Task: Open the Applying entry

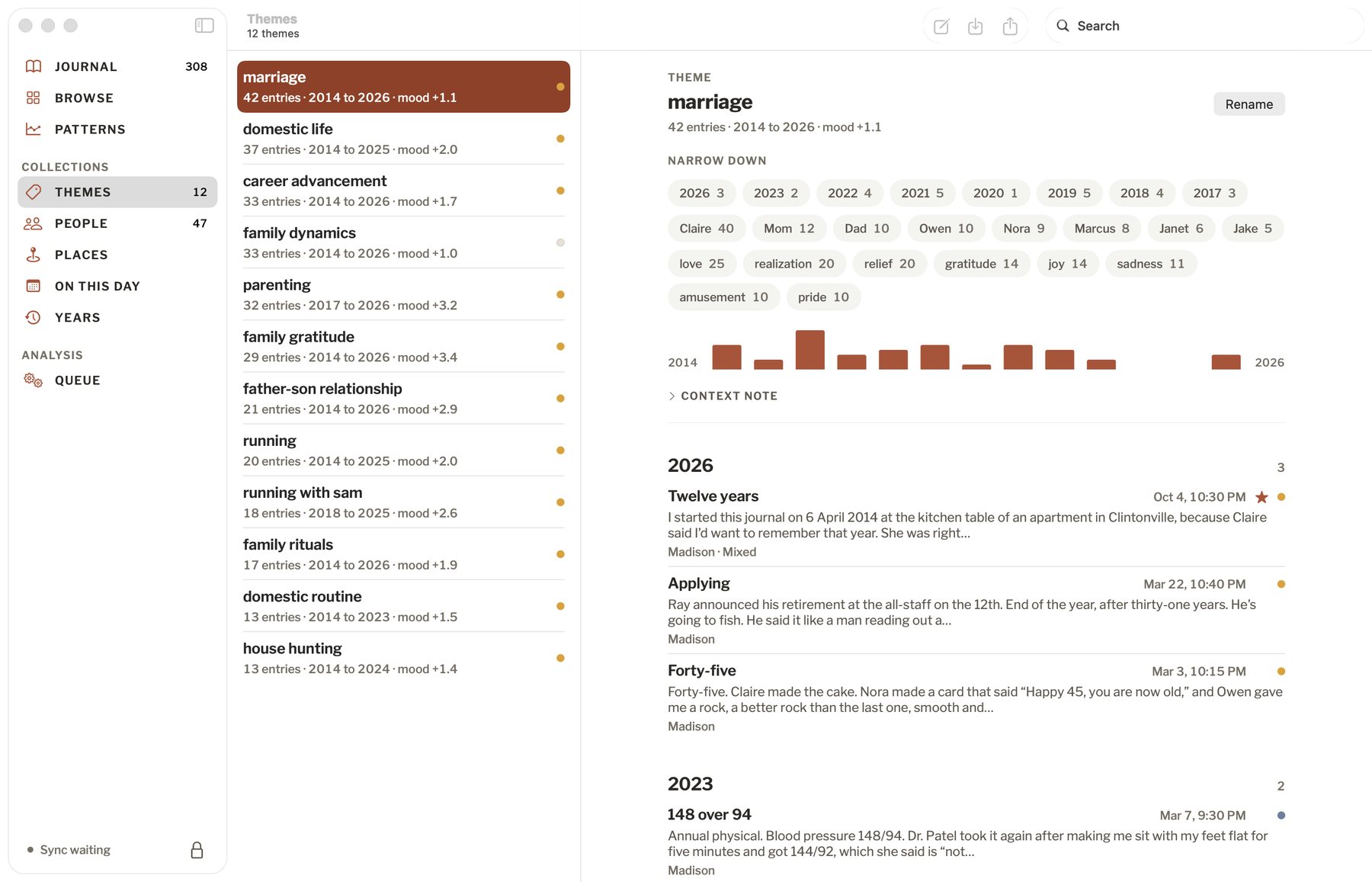Action: (976, 610)
